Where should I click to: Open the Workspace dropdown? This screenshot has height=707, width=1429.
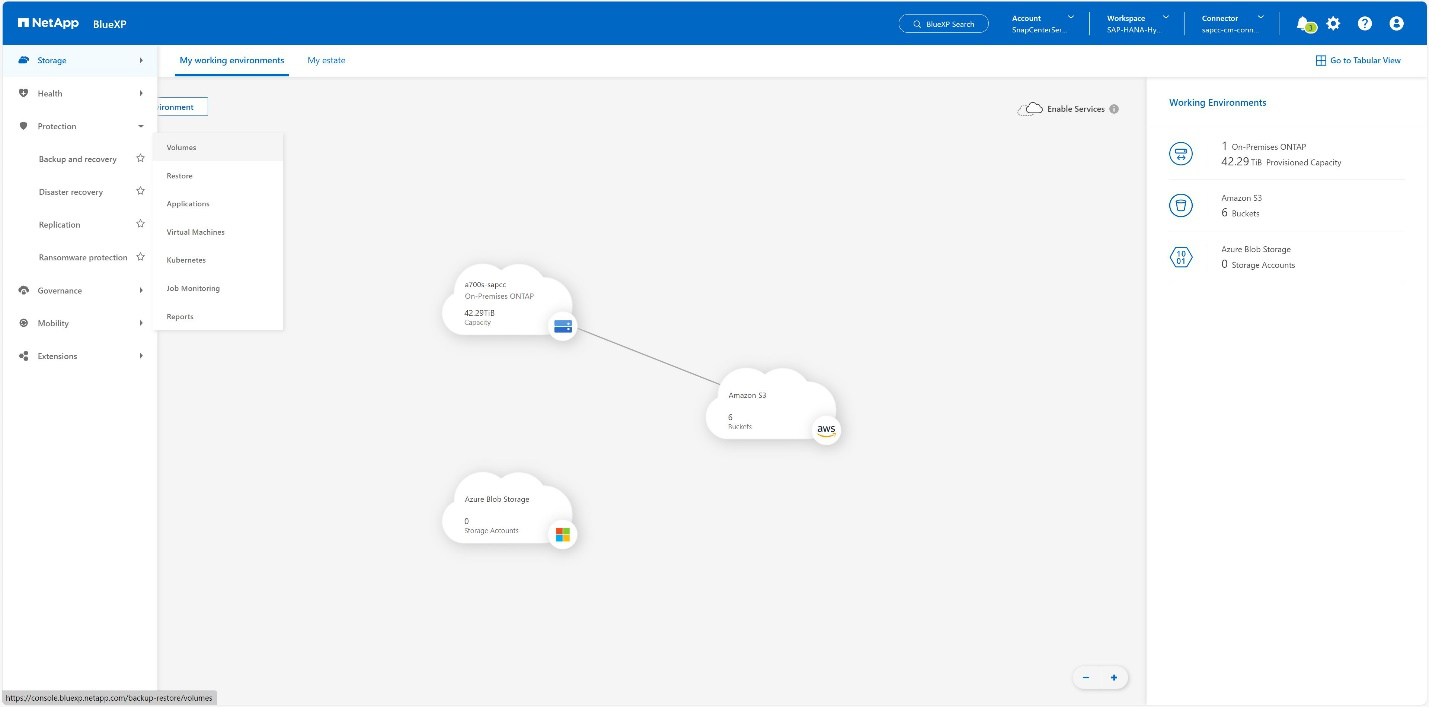pos(1138,23)
